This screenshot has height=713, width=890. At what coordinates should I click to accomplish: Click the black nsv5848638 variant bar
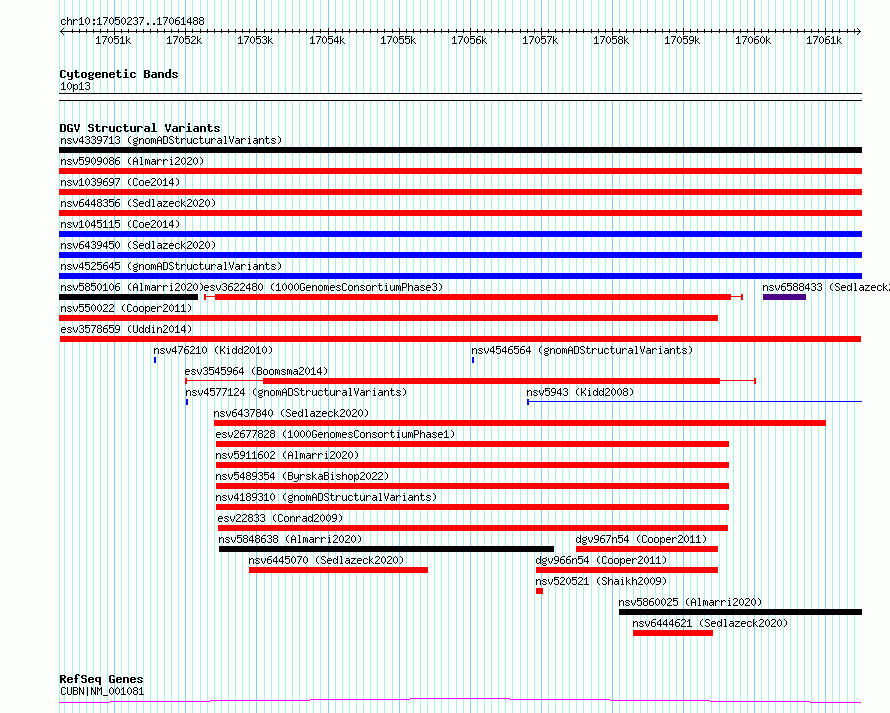pyautogui.click(x=387, y=549)
